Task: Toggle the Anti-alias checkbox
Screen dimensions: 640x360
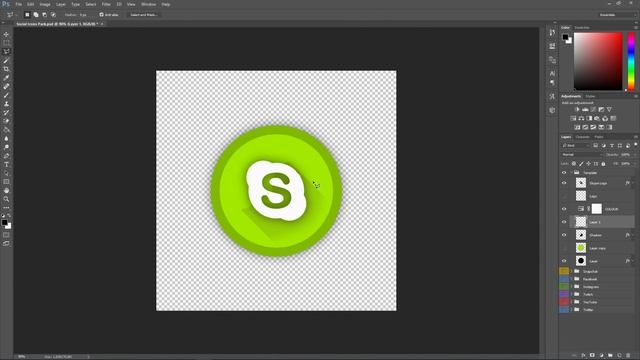Action: (101, 15)
